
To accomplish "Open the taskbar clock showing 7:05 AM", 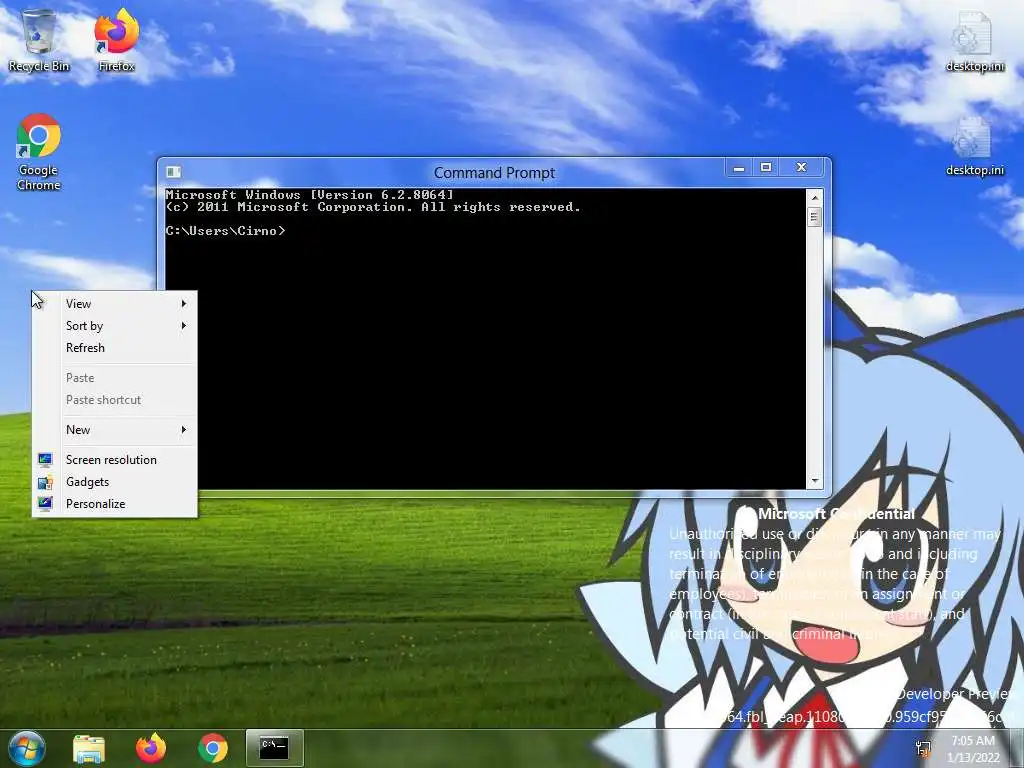I will [973, 749].
